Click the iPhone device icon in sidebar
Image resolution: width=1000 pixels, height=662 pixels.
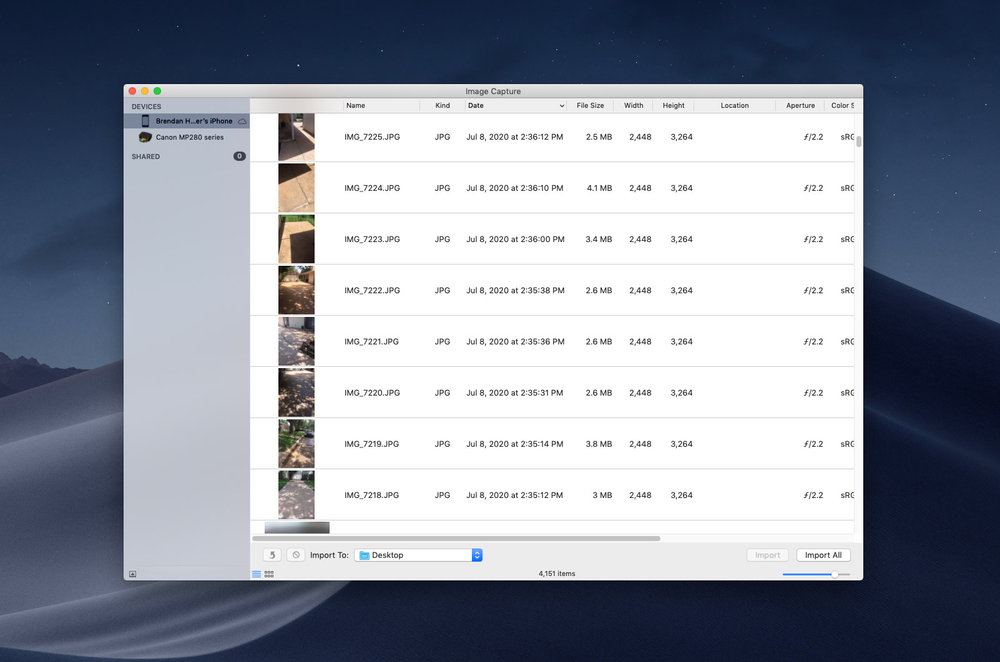pos(145,121)
